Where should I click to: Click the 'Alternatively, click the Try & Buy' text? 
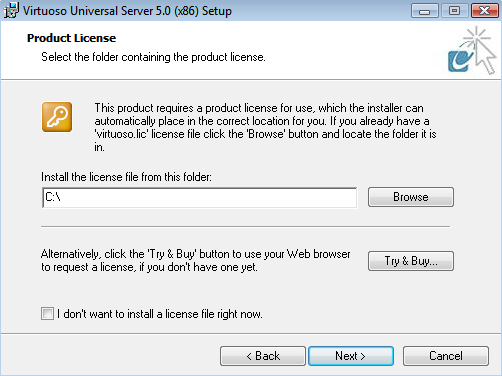coord(195,261)
